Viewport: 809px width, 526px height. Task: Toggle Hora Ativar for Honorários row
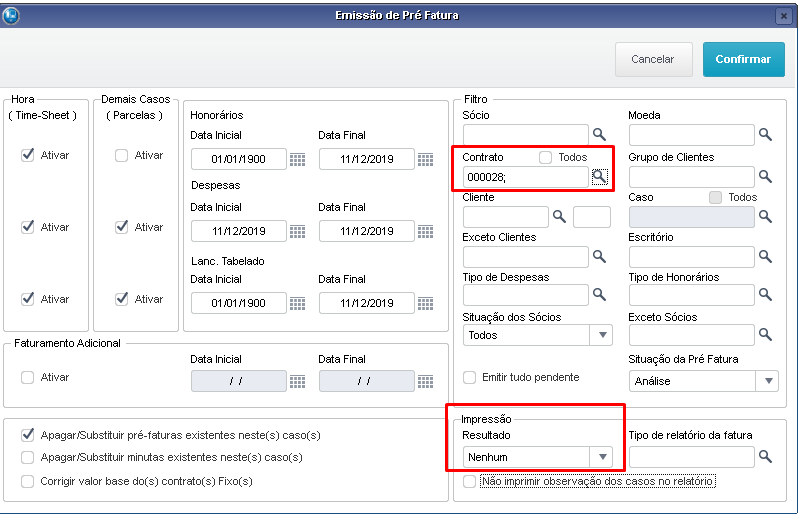coord(28,155)
